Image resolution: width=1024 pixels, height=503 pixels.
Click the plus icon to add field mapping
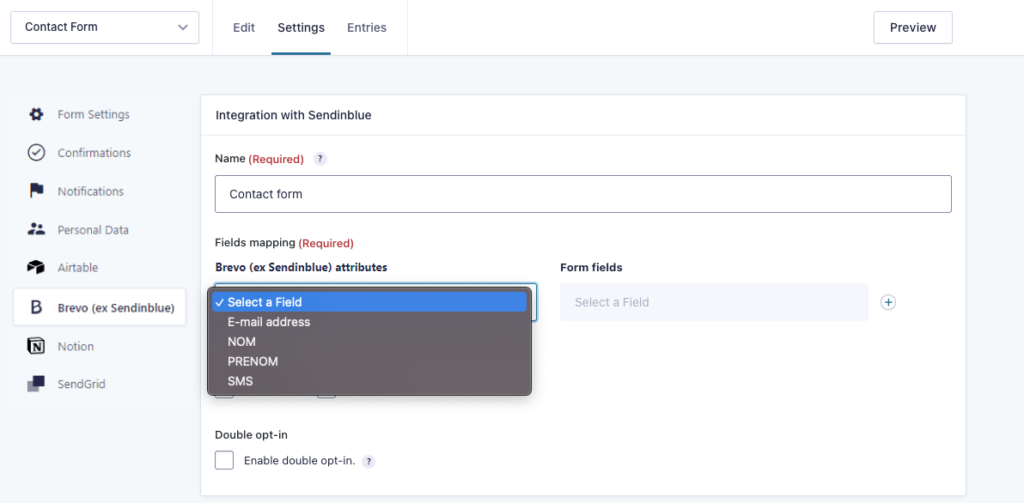tap(888, 302)
